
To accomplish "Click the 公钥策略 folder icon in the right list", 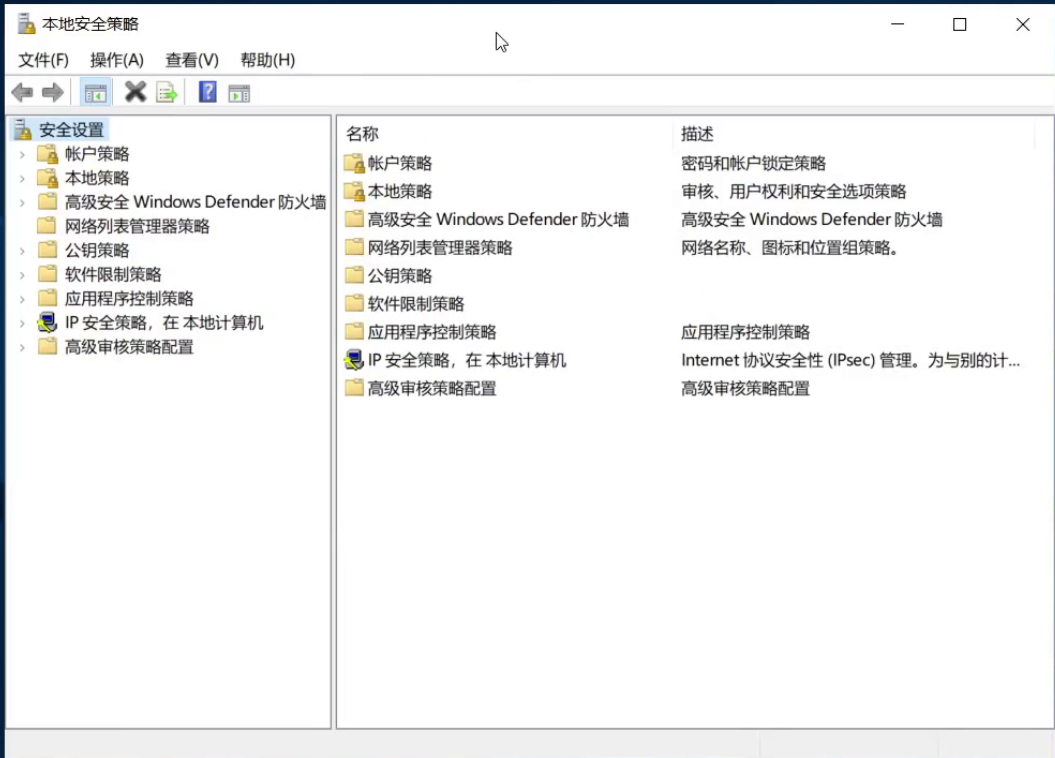I will tap(354, 274).
